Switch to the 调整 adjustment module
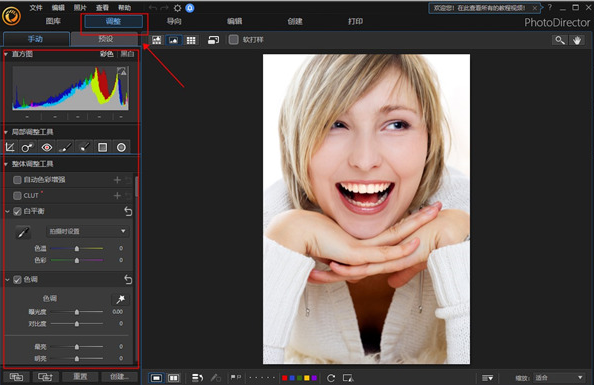The image size is (594, 385). point(113,22)
